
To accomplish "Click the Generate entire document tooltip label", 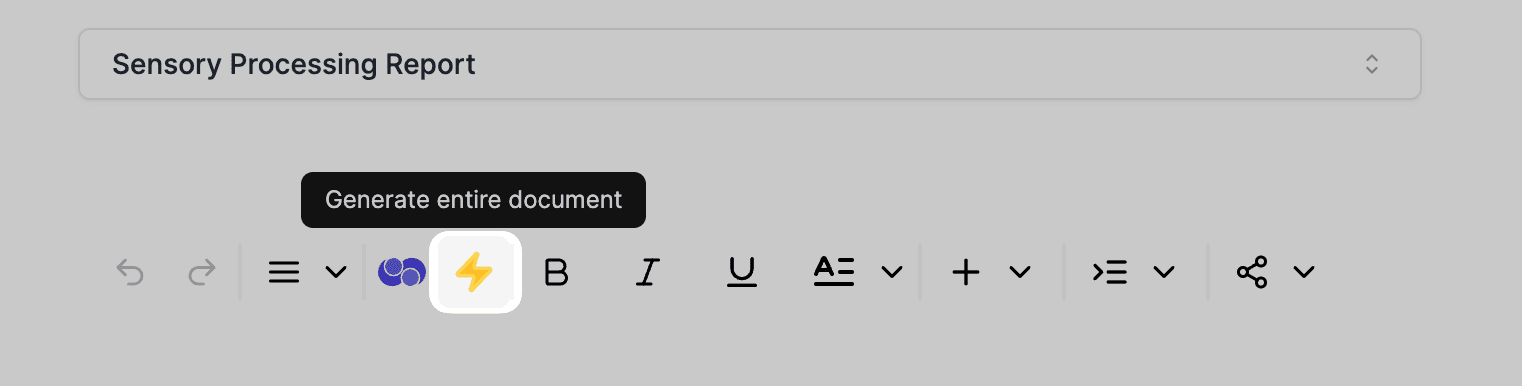I will (x=474, y=200).
